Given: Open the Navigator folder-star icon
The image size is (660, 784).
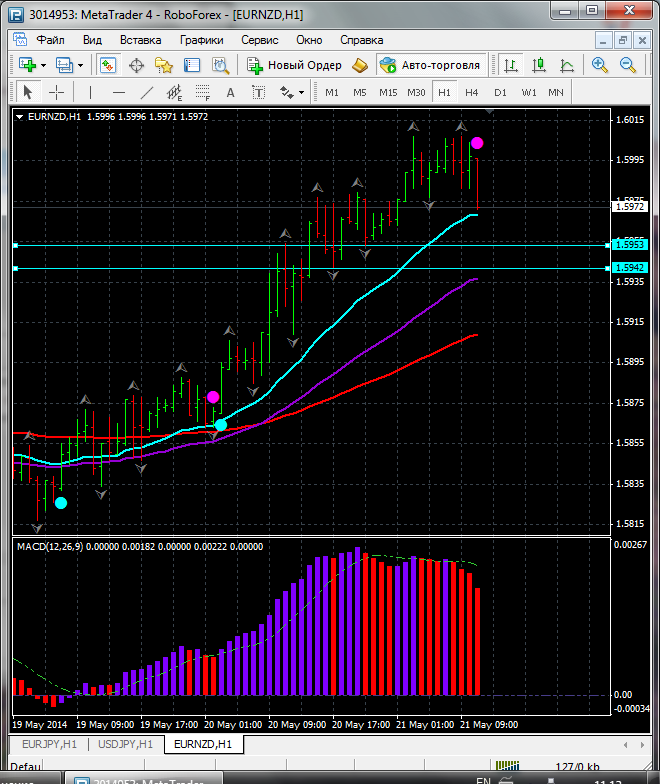Looking at the screenshot, I should [164, 65].
